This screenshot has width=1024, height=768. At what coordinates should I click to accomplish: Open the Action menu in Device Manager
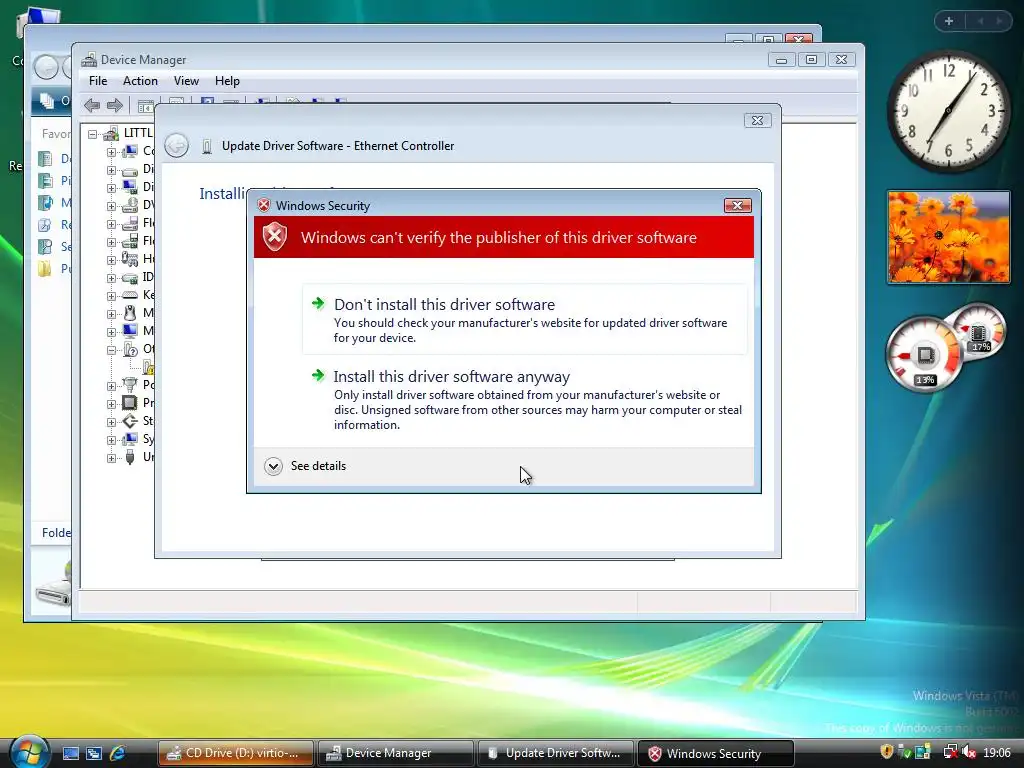point(140,81)
